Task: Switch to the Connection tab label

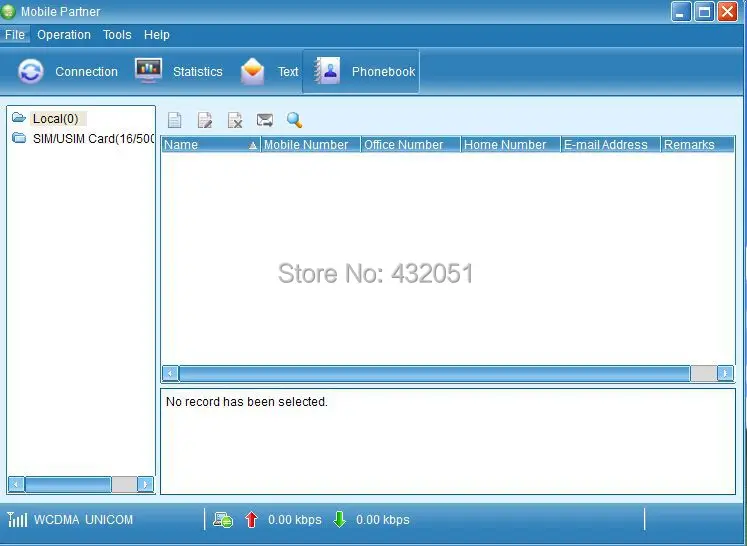Action: click(x=86, y=71)
